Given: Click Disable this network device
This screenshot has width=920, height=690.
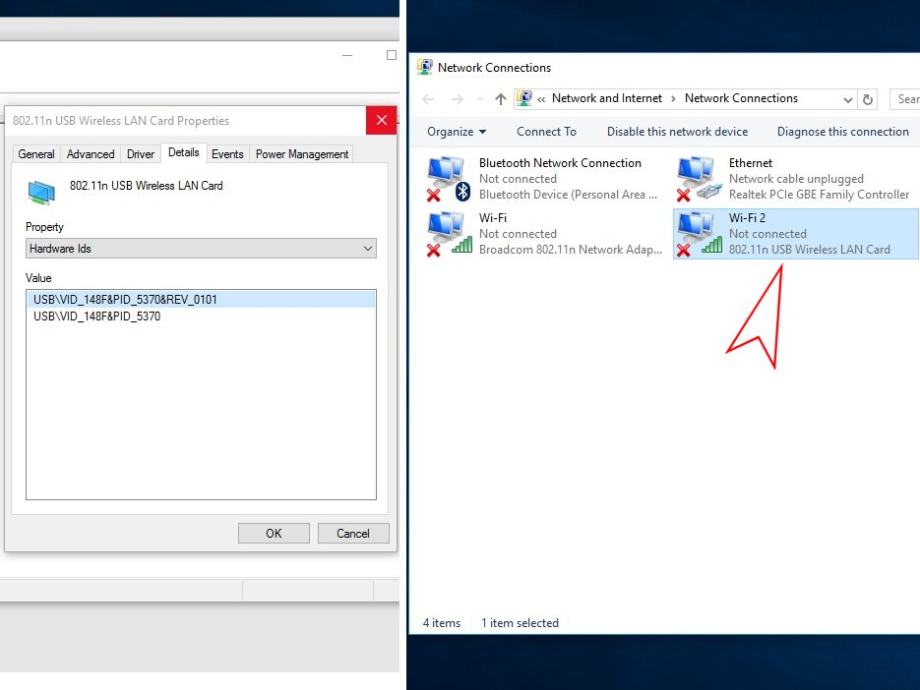Looking at the screenshot, I should (677, 131).
